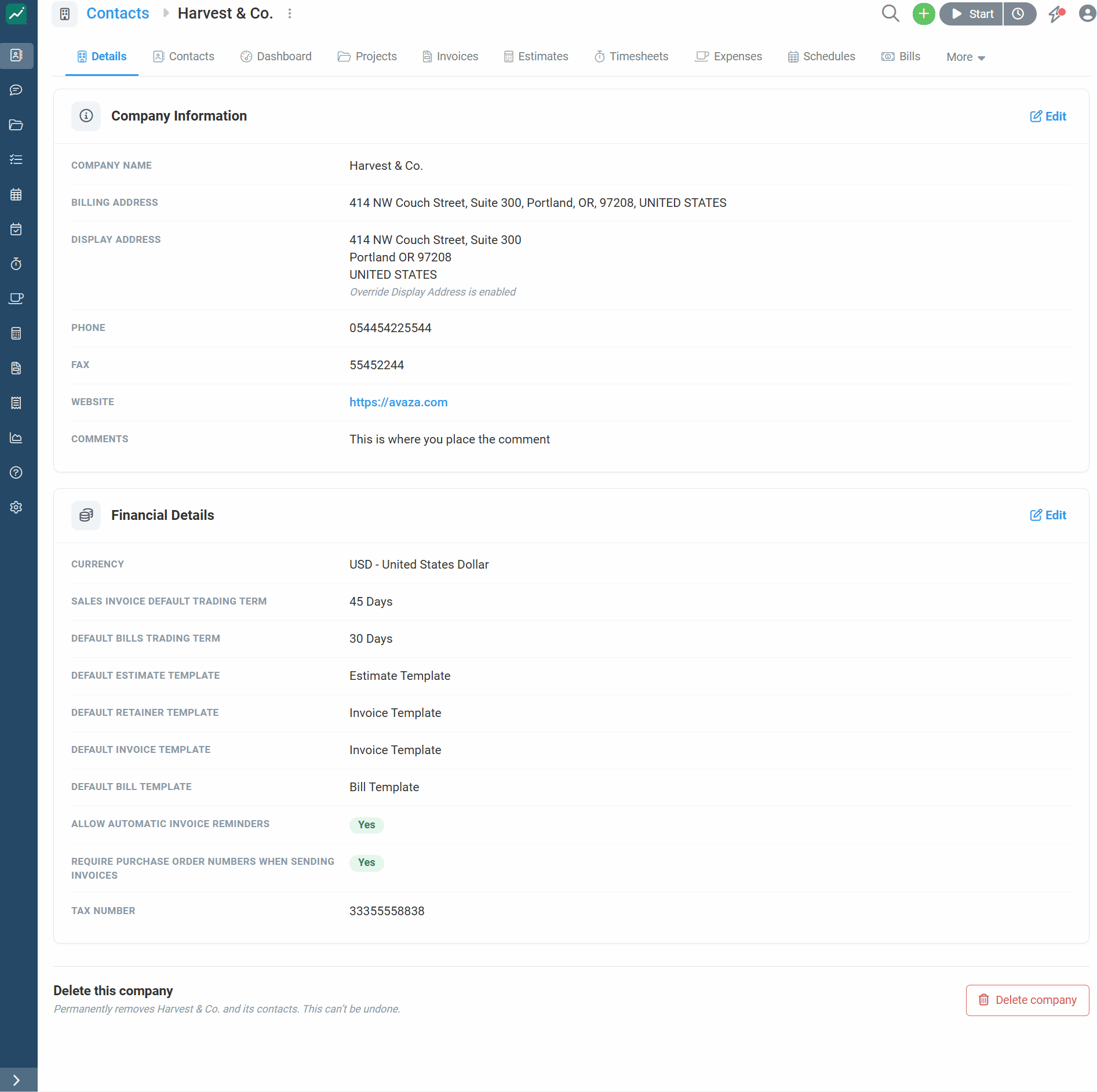Click Override Display Address is enabled note

tap(432, 292)
